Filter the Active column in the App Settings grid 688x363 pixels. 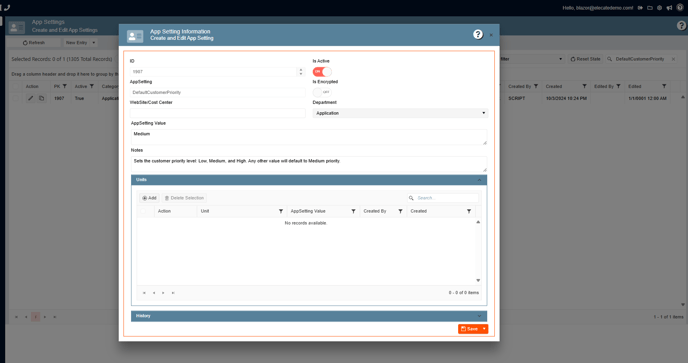tap(92, 86)
